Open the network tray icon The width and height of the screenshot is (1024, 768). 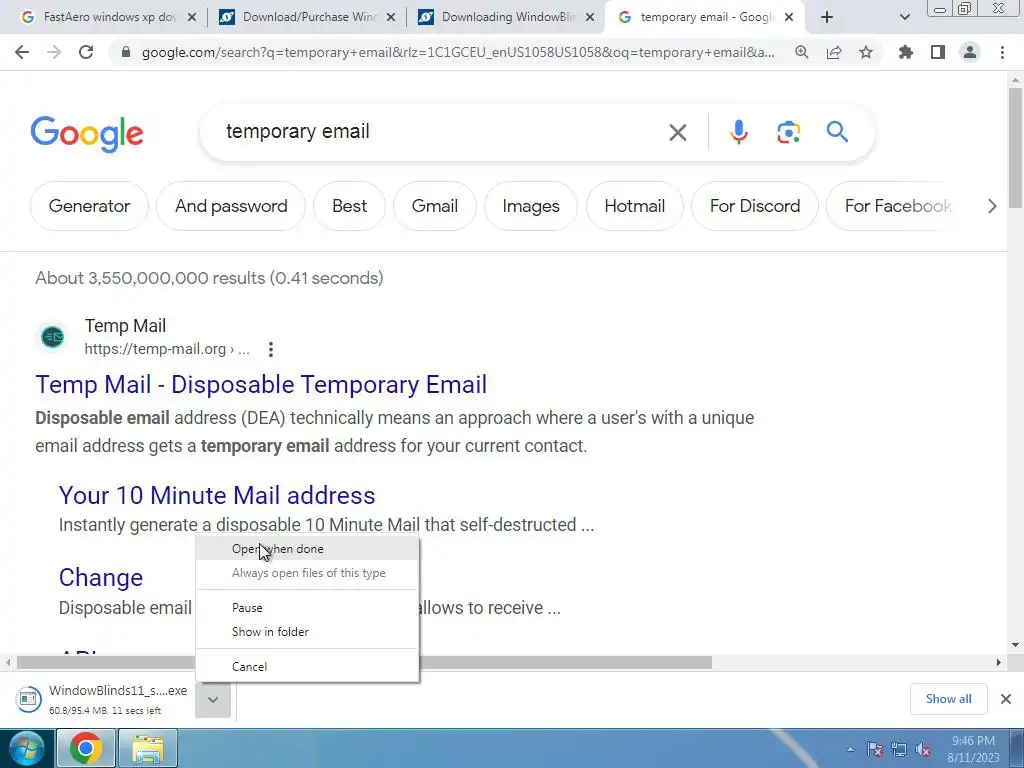899,750
